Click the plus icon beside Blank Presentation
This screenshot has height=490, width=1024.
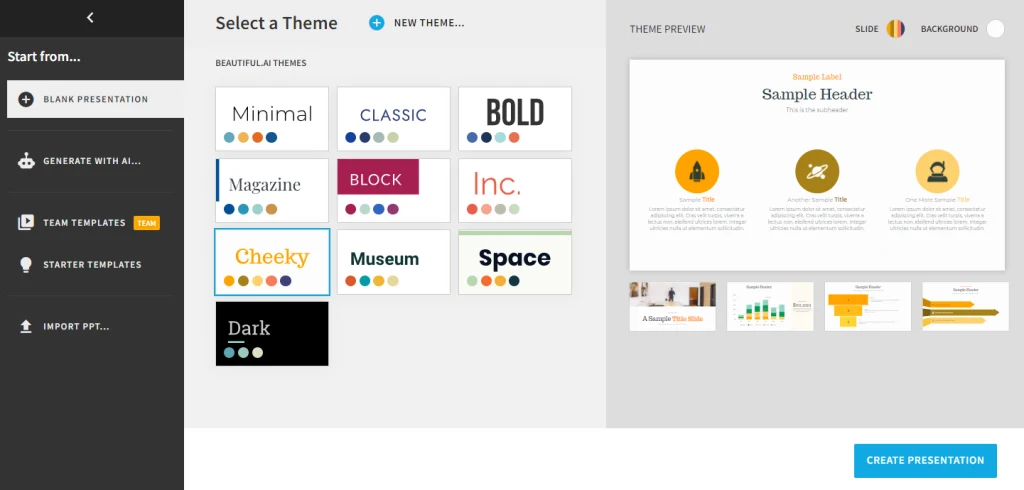tap(25, 99)
